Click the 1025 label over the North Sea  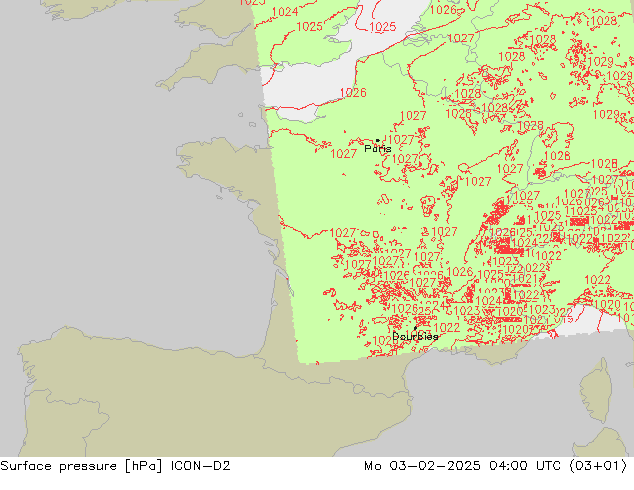click(383, 27)
